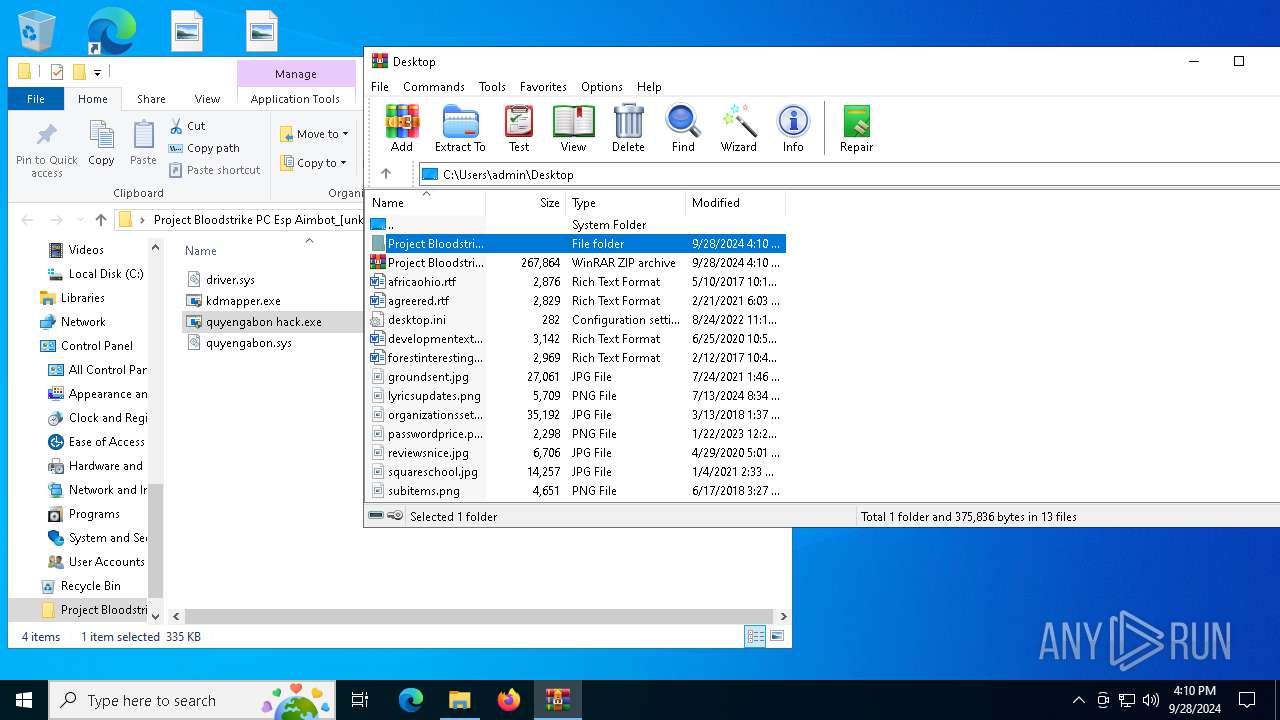This screenshot has width=1280, height=720.
Task: Click the Add archive icon in WinRAR
Action: 401,129
